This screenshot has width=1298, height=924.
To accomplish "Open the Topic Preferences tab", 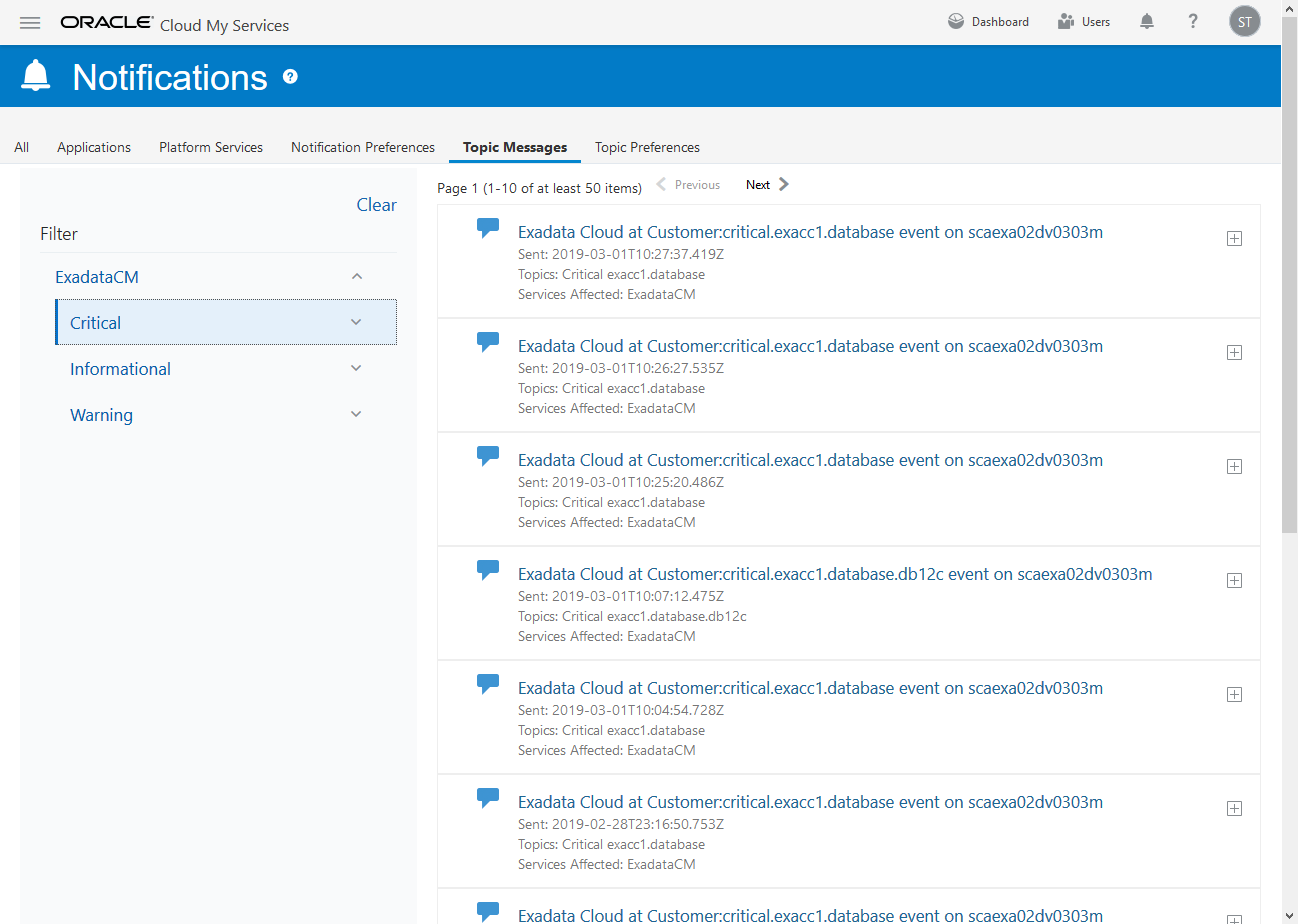I will coord(647,147).
